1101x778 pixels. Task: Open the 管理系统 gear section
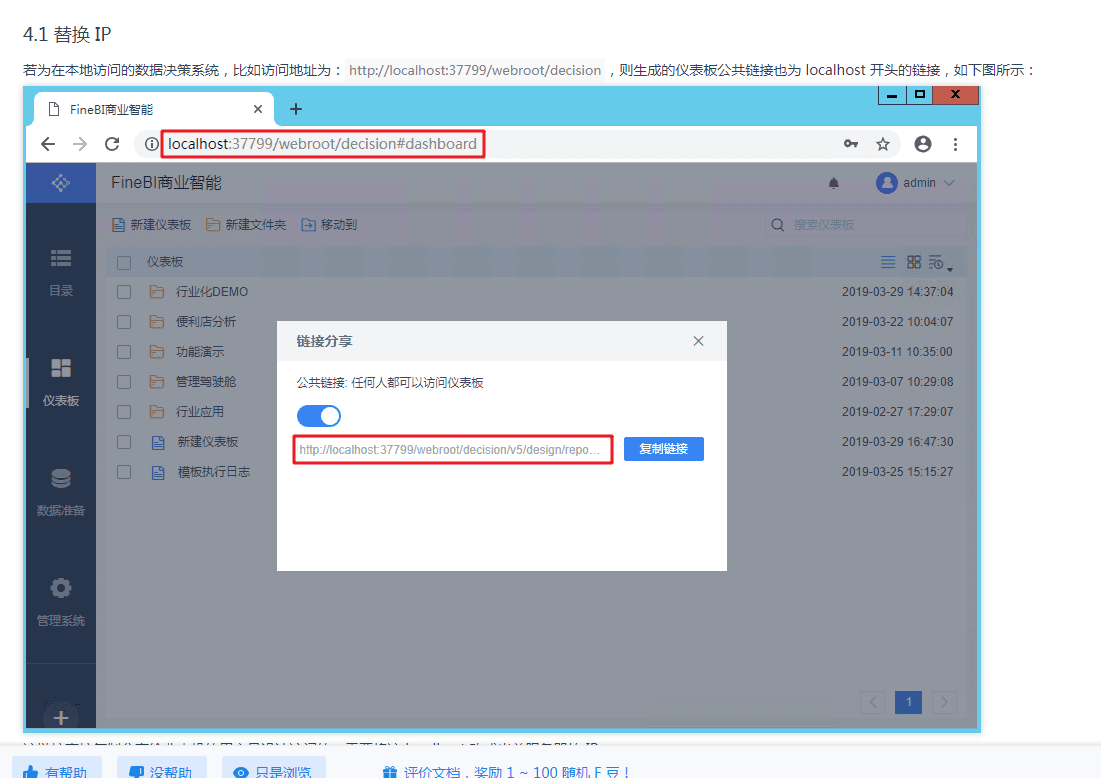tap(61, 602)
